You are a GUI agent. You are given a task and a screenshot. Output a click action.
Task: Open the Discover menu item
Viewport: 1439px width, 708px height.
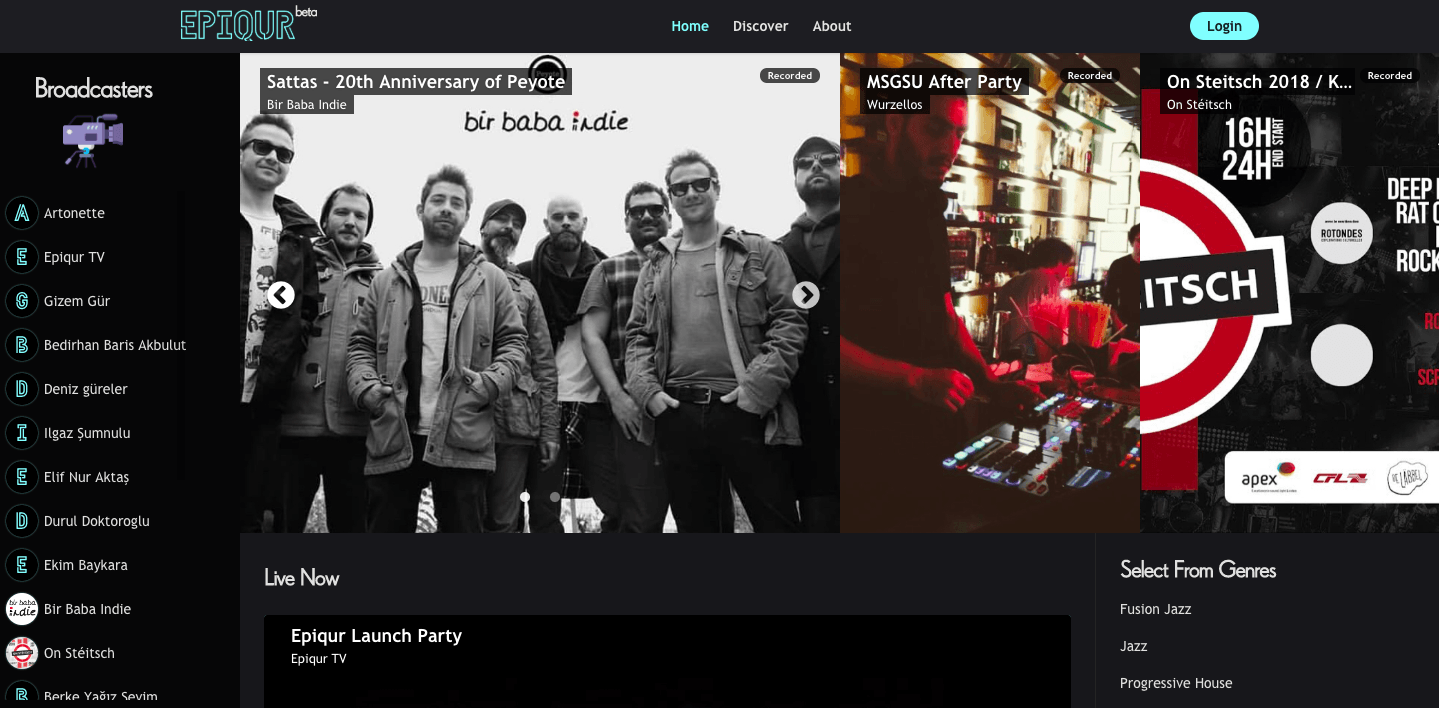pos(760,26)
